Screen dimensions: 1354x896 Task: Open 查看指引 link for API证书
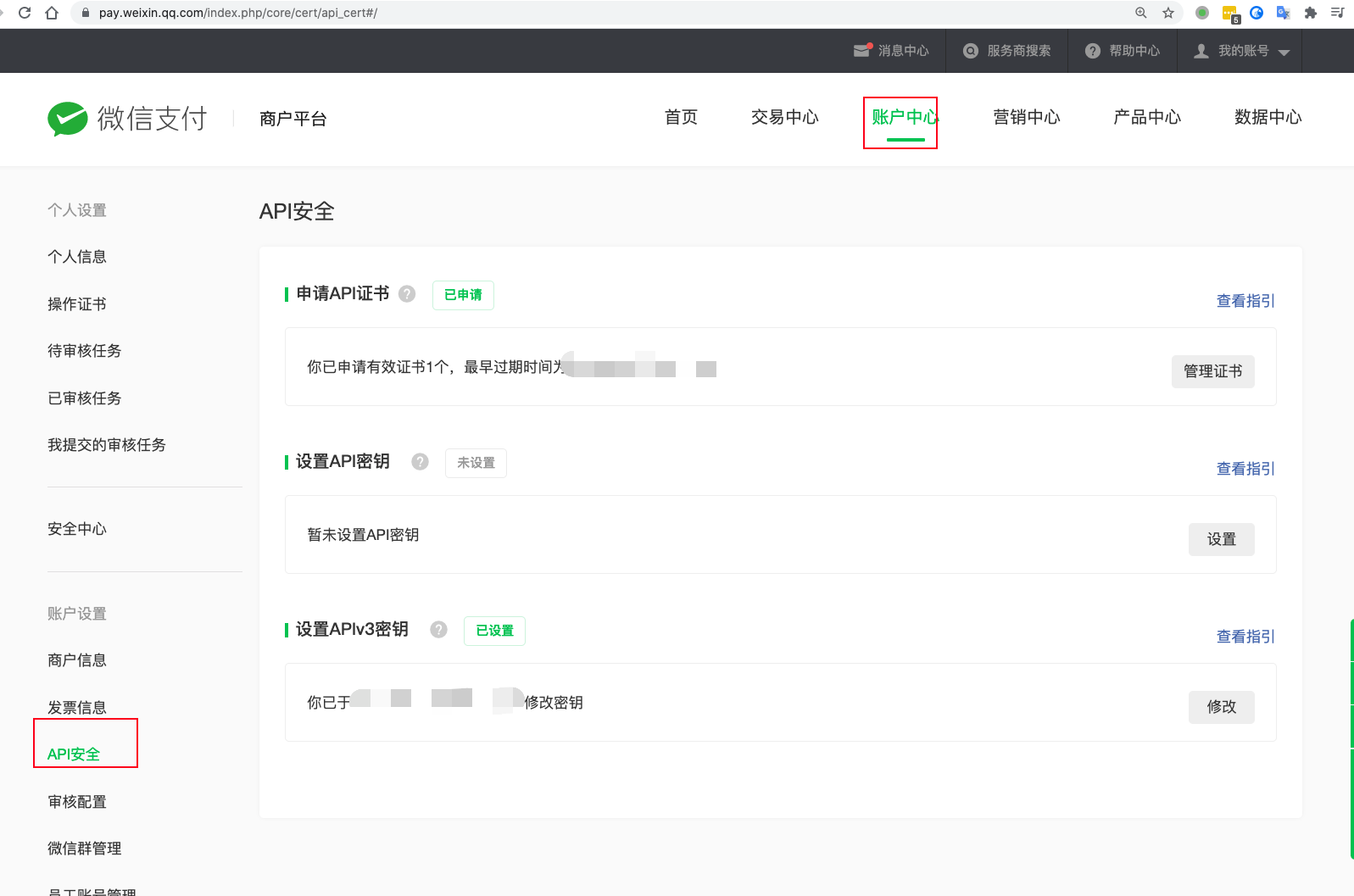pyautogui.click(x=1245, y=301)
